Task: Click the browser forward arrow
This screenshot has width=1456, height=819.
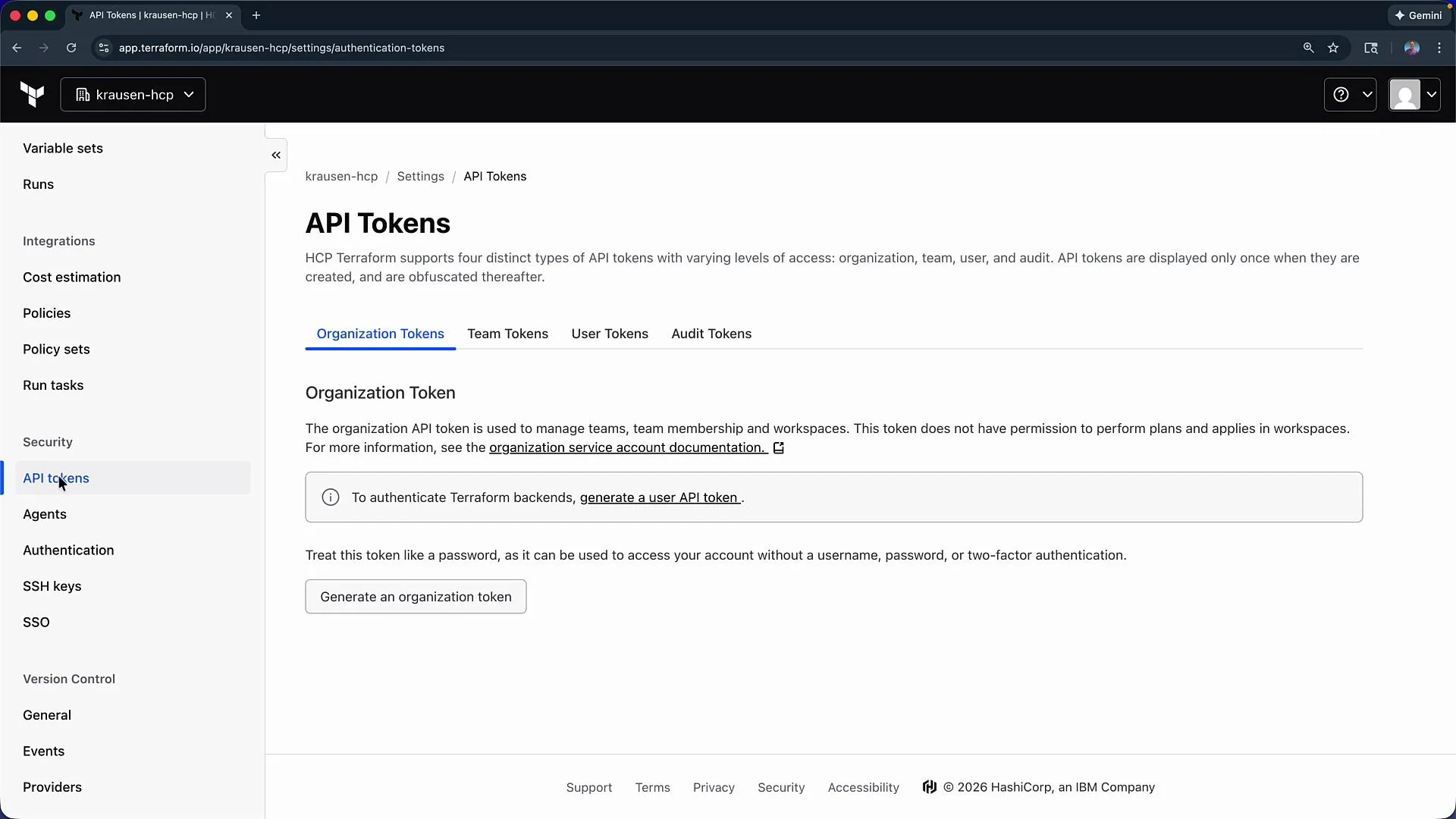Action: (x=44, y=48)
